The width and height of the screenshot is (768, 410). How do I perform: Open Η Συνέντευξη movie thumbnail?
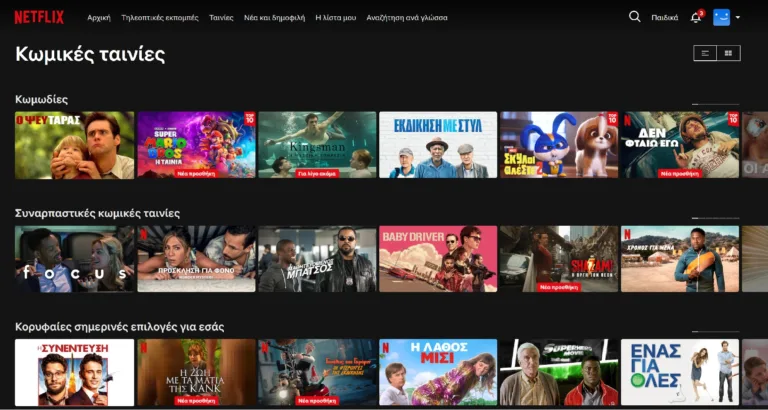click(74, 372)
